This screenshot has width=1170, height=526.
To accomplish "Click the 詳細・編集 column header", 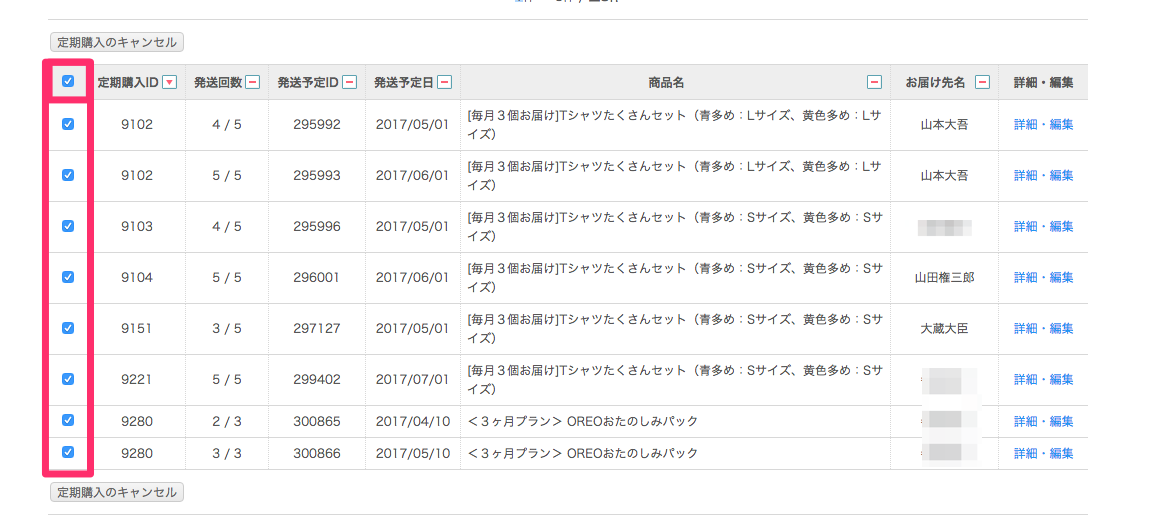I will [x=1043, y=83].
